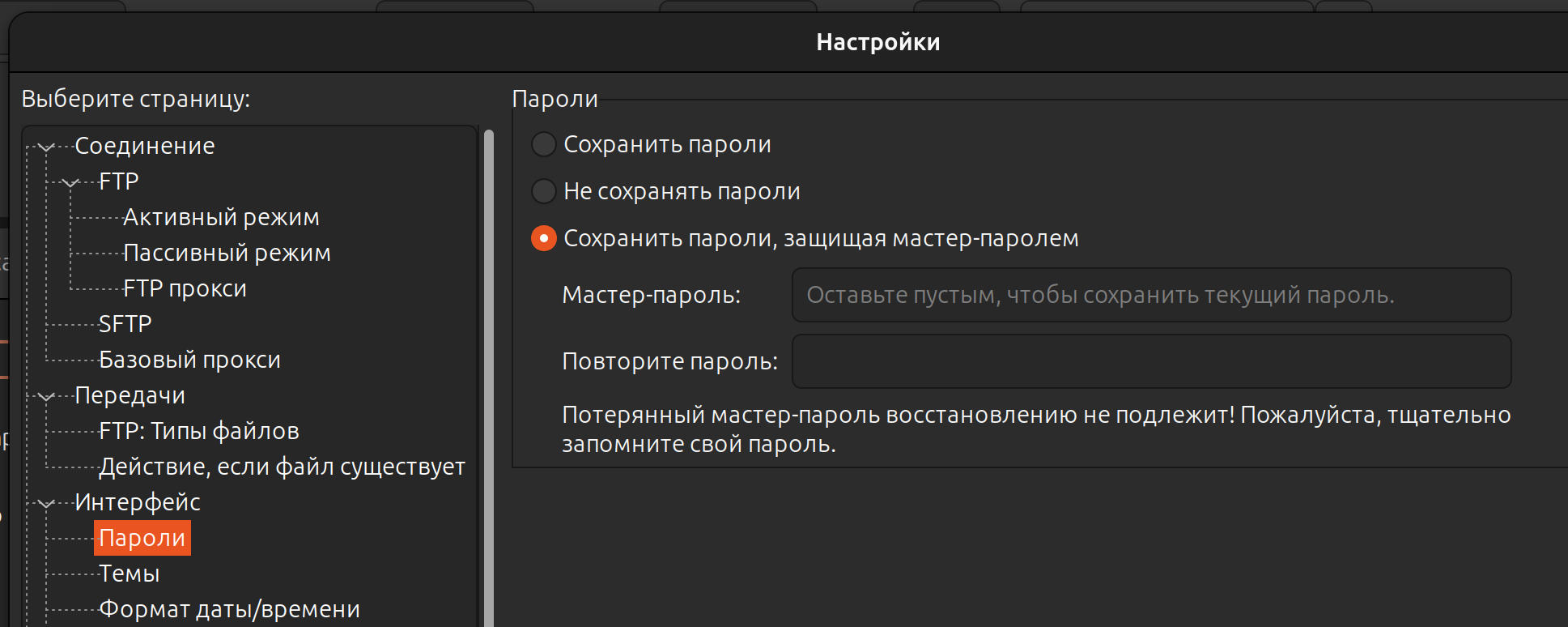Focus the "Повторите пароль" text field
This screenshot has width=1568, height=627.
1150,362
